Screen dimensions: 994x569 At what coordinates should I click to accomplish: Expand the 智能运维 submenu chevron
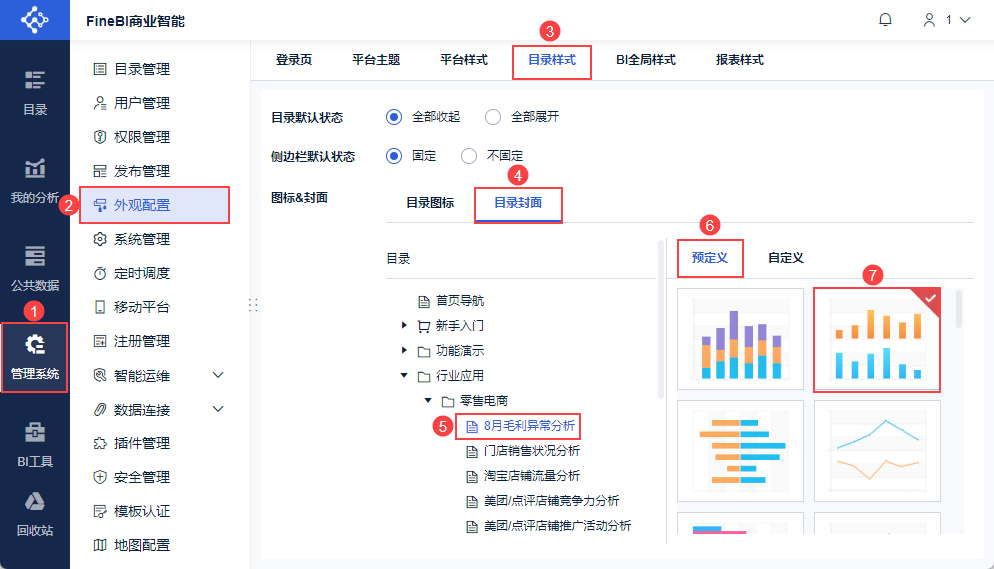pos(218,375)
